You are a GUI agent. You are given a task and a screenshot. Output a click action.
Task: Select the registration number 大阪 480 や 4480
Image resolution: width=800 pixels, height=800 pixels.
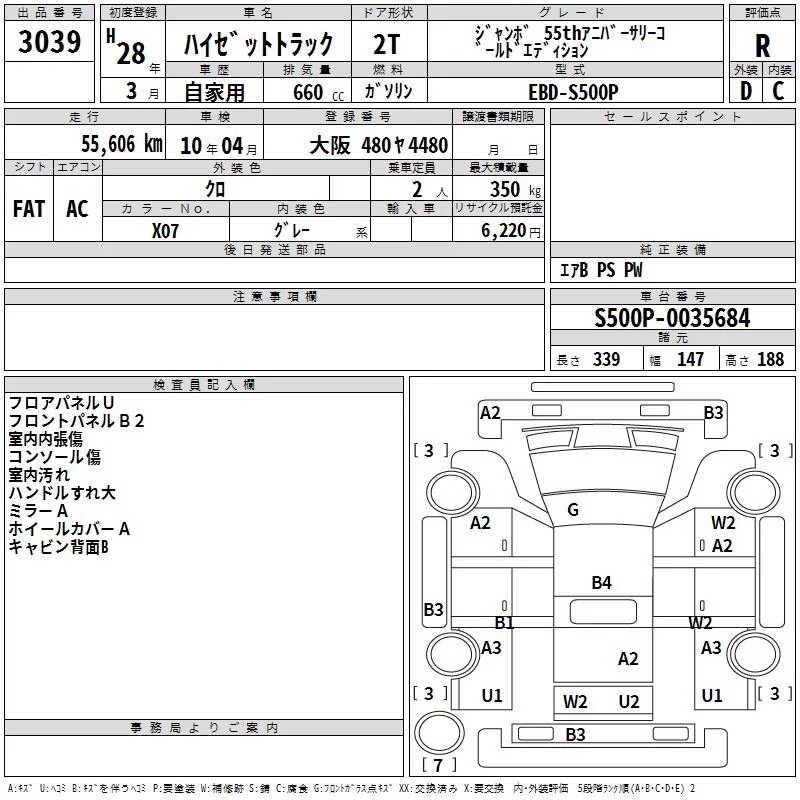click(379, 145)
